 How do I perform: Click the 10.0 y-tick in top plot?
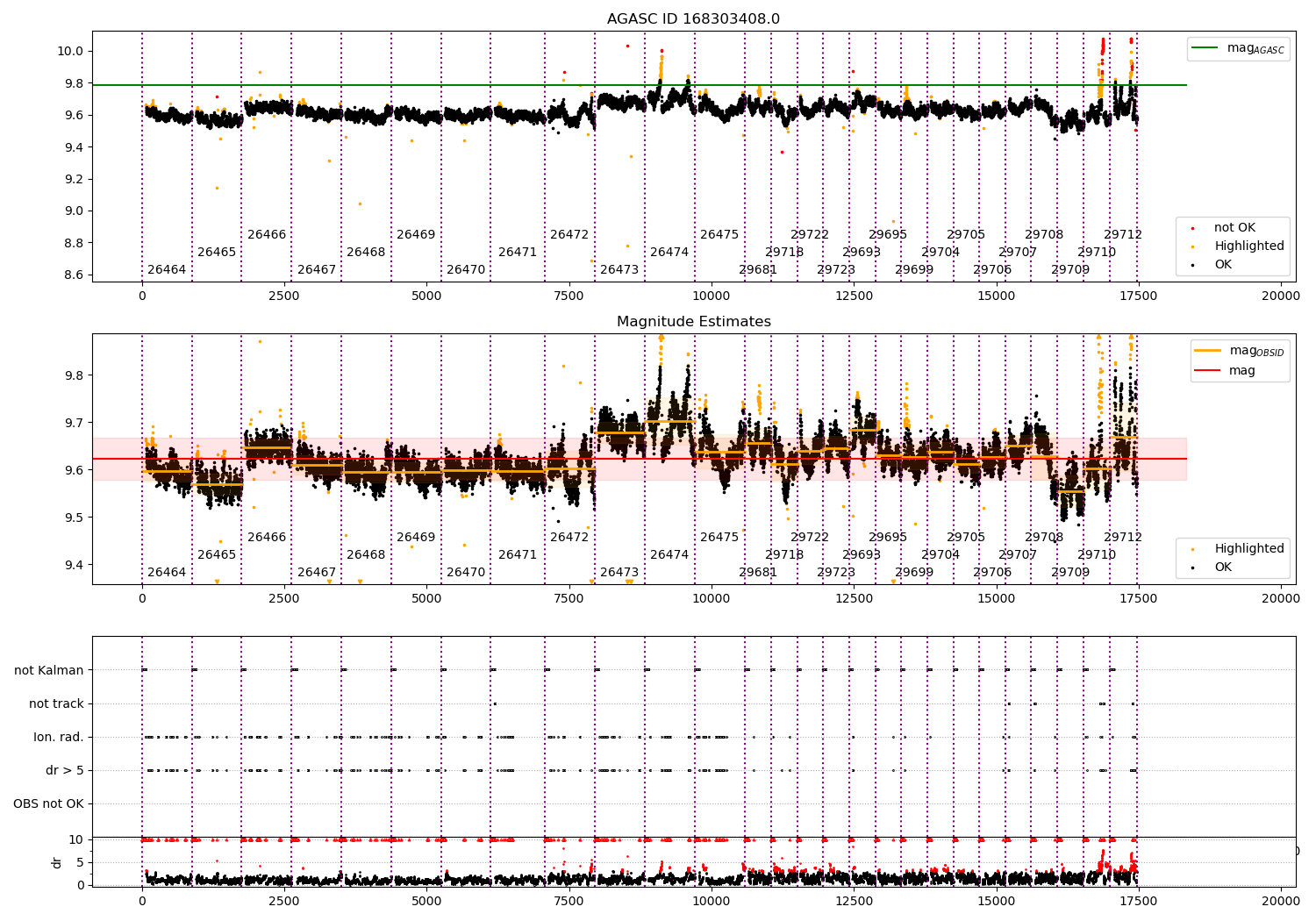71,51
